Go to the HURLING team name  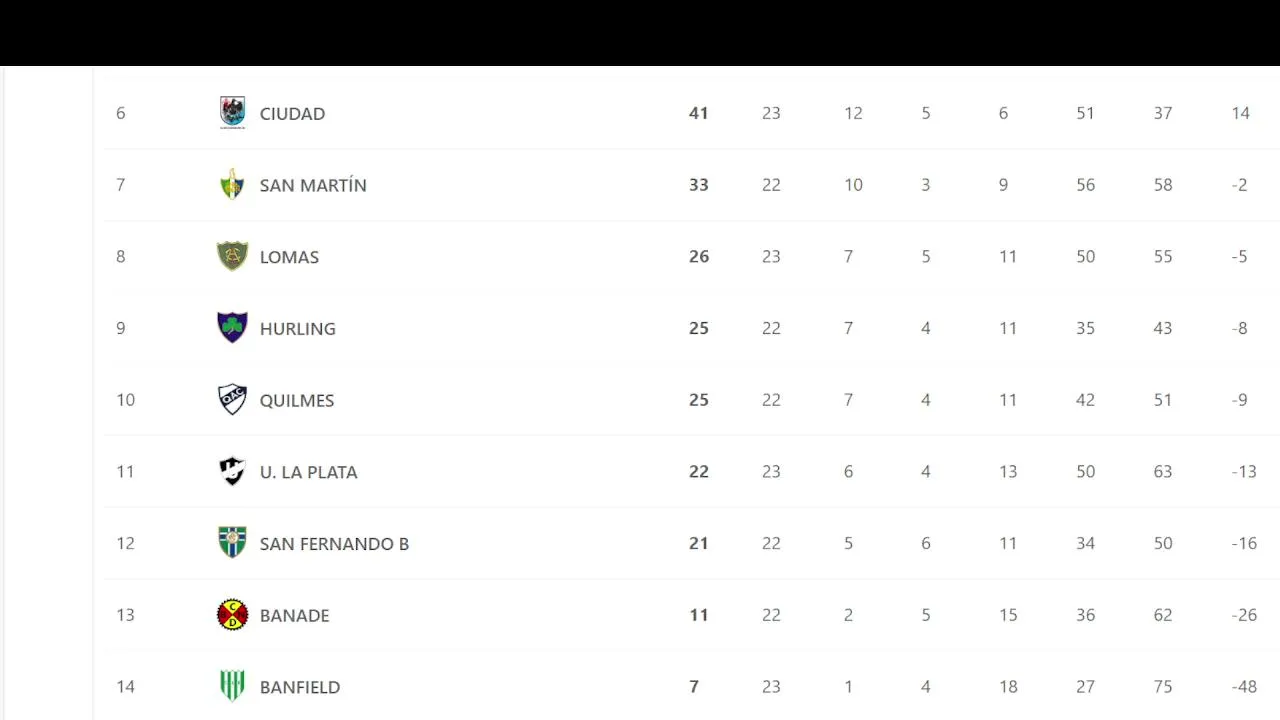[297, 329]
